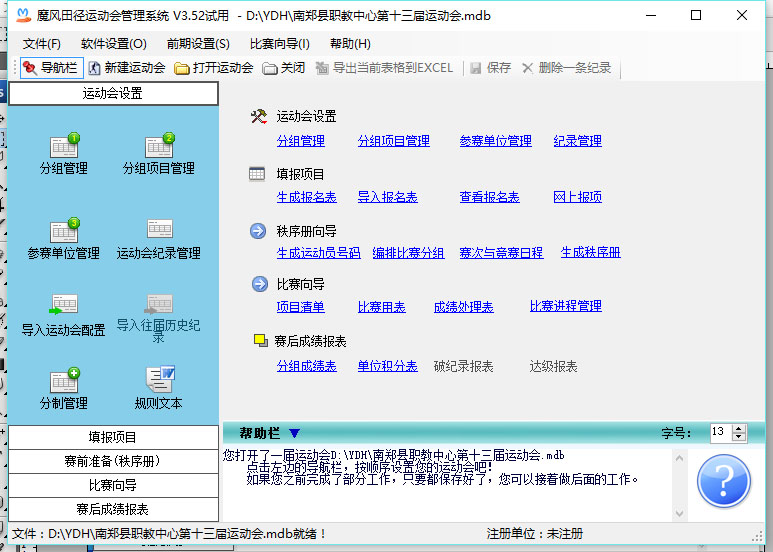This screenshot has width=773, height=552.
Task: Click the table icon beside 填报项目 heading
Action: pos(257,174)
